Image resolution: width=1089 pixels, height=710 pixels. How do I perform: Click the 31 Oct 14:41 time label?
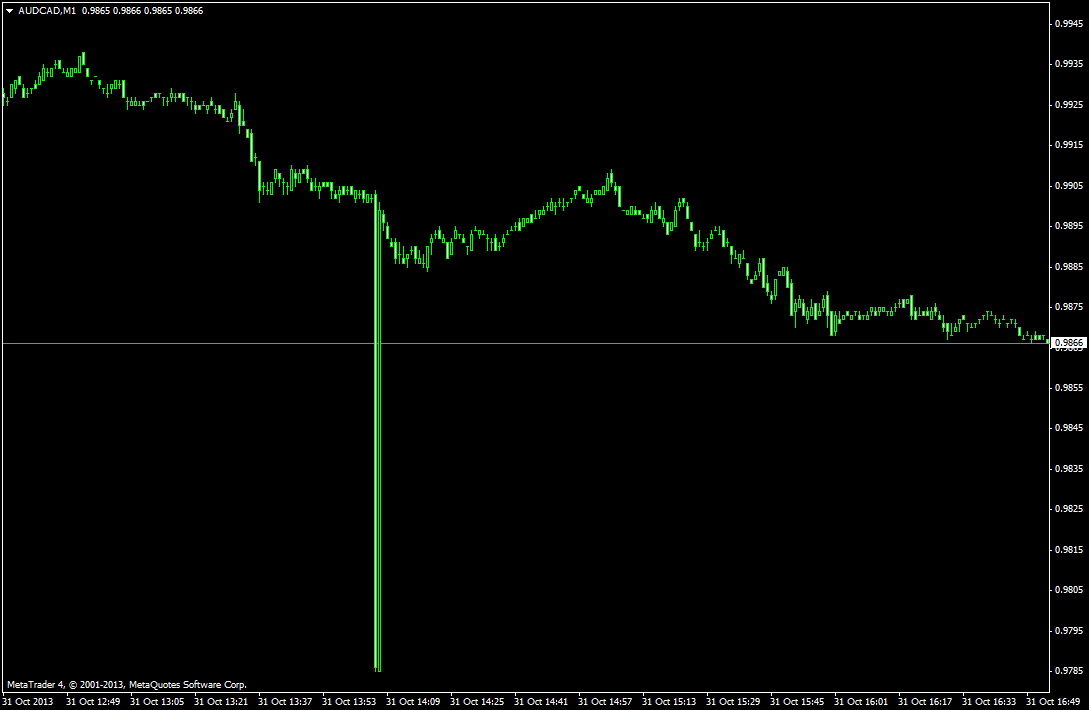[x=541, y=702]
